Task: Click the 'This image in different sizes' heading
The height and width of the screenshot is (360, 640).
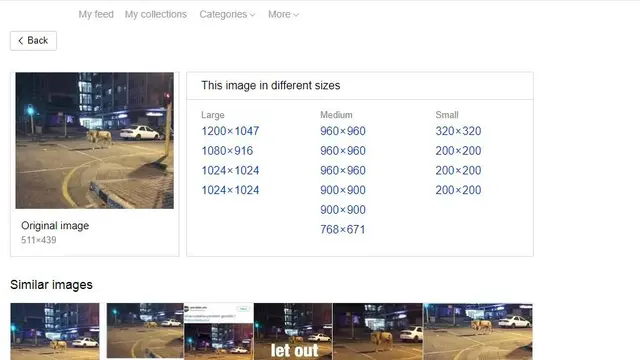Action: (271, 85)
